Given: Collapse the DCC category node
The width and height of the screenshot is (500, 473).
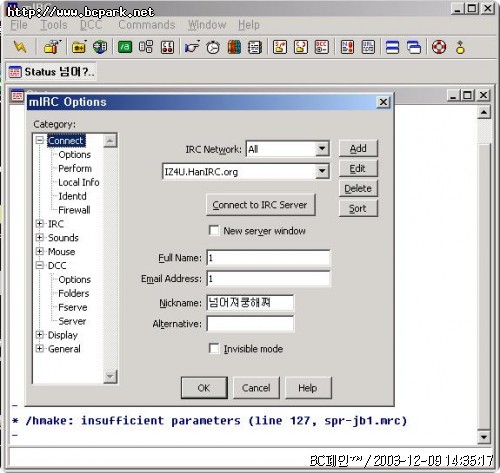Looking at the screenshot, I should 40,265.
